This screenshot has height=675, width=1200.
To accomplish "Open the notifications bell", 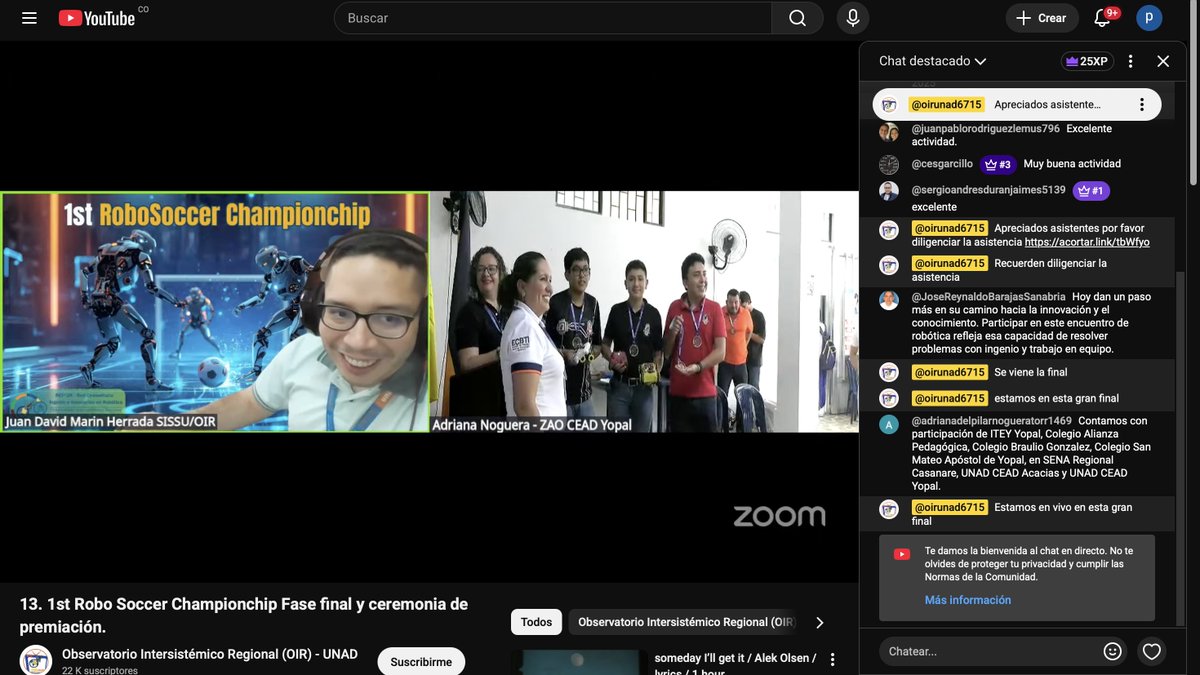I will click(1103, 18).
